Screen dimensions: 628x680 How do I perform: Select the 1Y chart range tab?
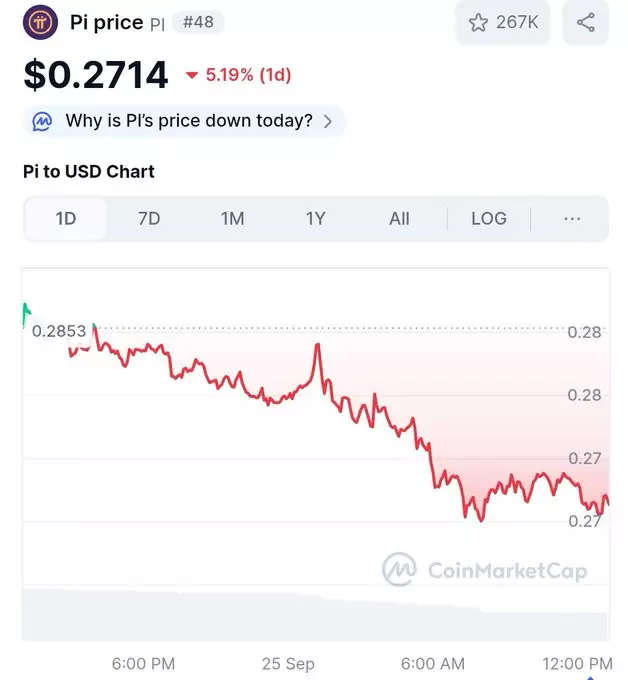point(316,219)
